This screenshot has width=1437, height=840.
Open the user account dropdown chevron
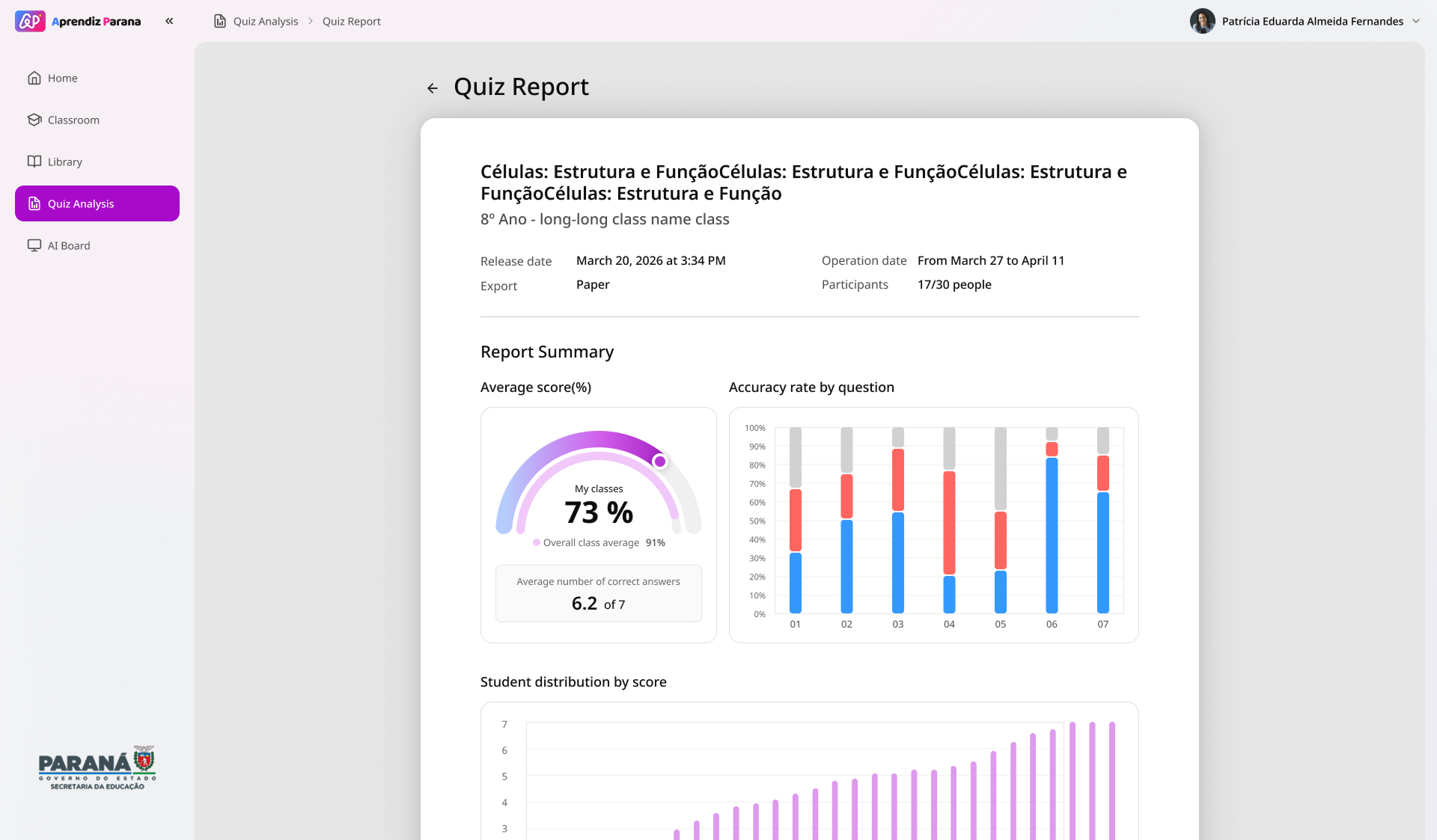tap(1416, 21)
